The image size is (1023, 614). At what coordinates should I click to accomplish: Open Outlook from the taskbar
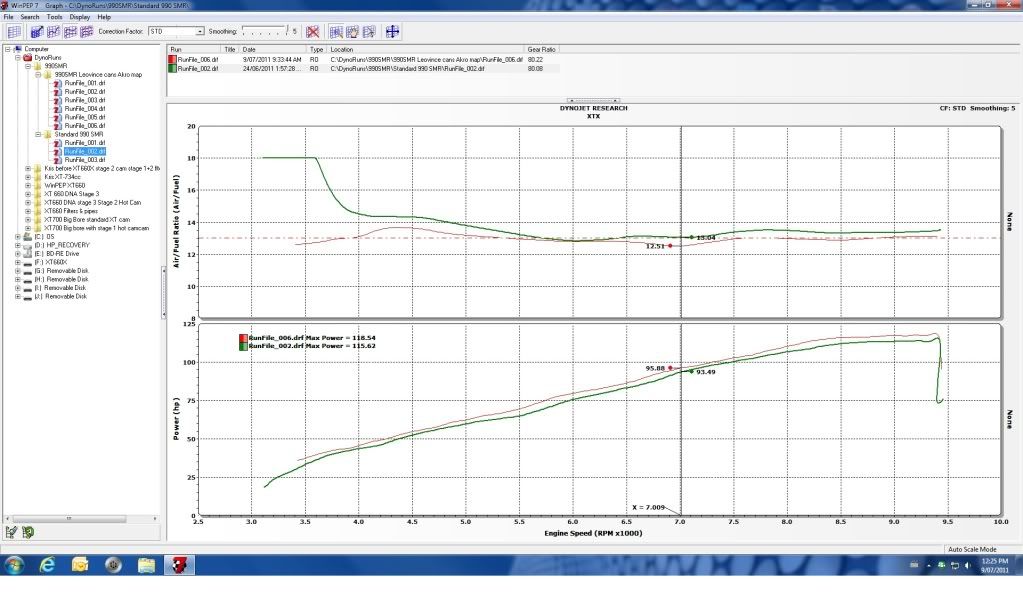[80, 564]
